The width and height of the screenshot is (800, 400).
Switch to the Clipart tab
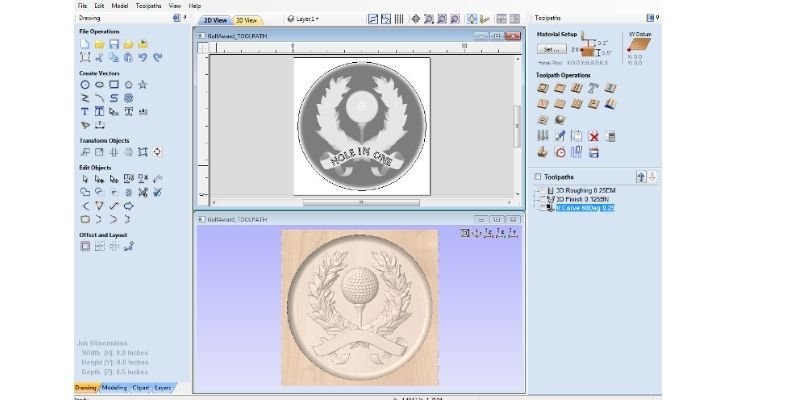(141, 388)
